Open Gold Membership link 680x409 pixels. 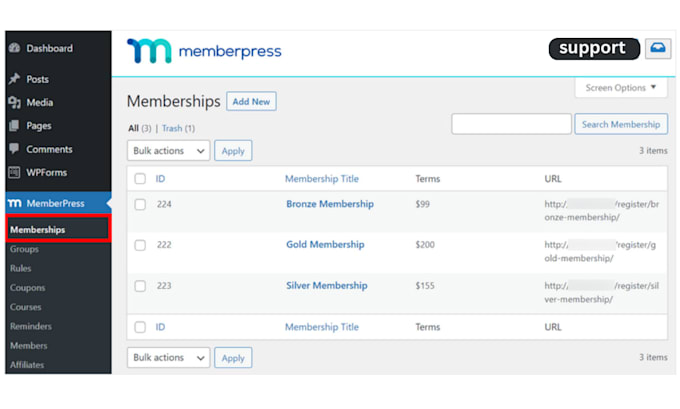(325, 245)
